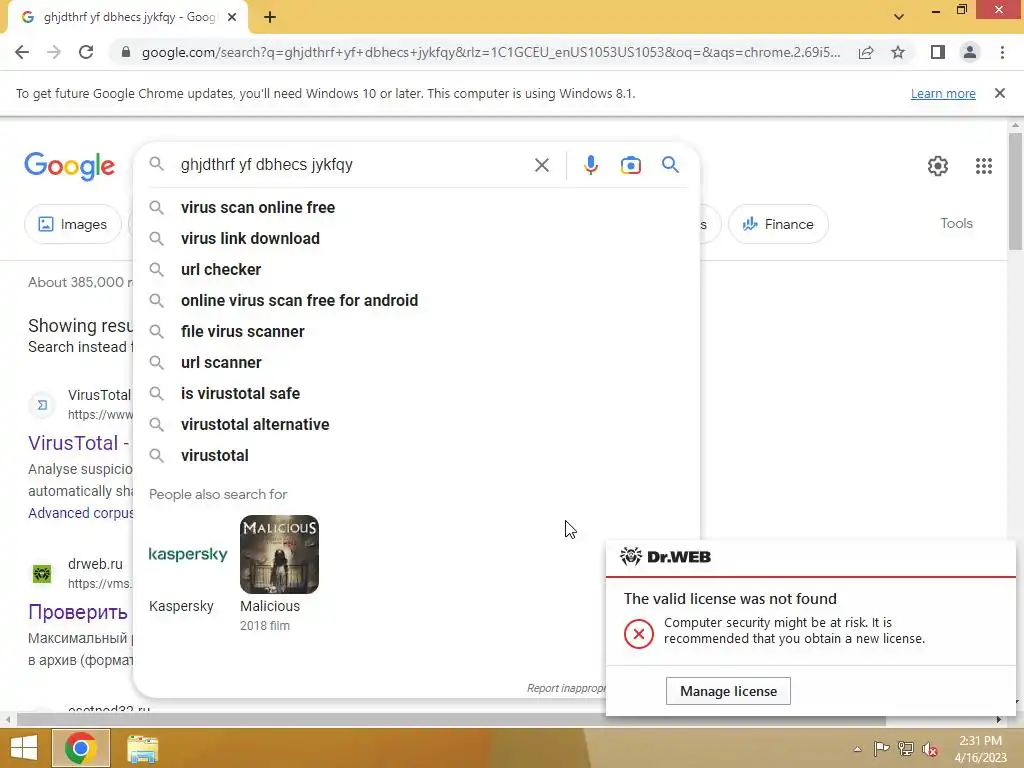The width and height of the screenshot is (1024, 768).
Task: Expand the tab search chevron
Action: pyautogui.click(x=899, y=17)
